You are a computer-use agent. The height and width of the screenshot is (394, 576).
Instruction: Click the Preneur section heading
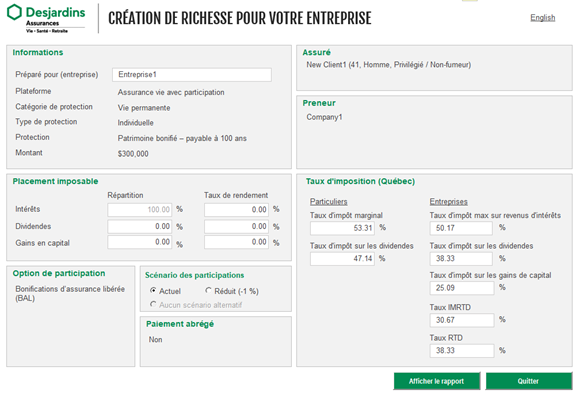pyautogui.click(x=319, y=103)
